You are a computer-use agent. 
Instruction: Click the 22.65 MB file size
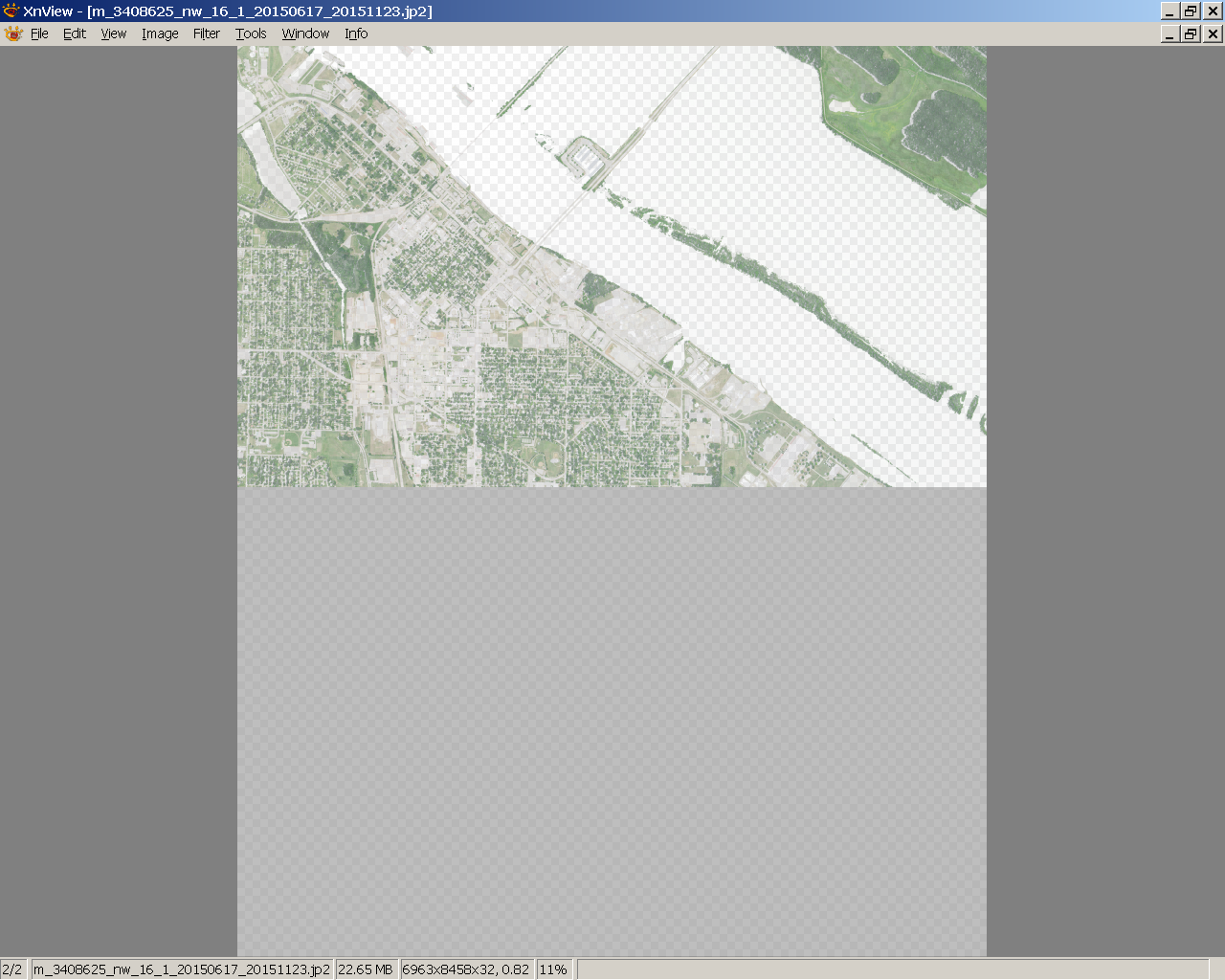(366, 969)
